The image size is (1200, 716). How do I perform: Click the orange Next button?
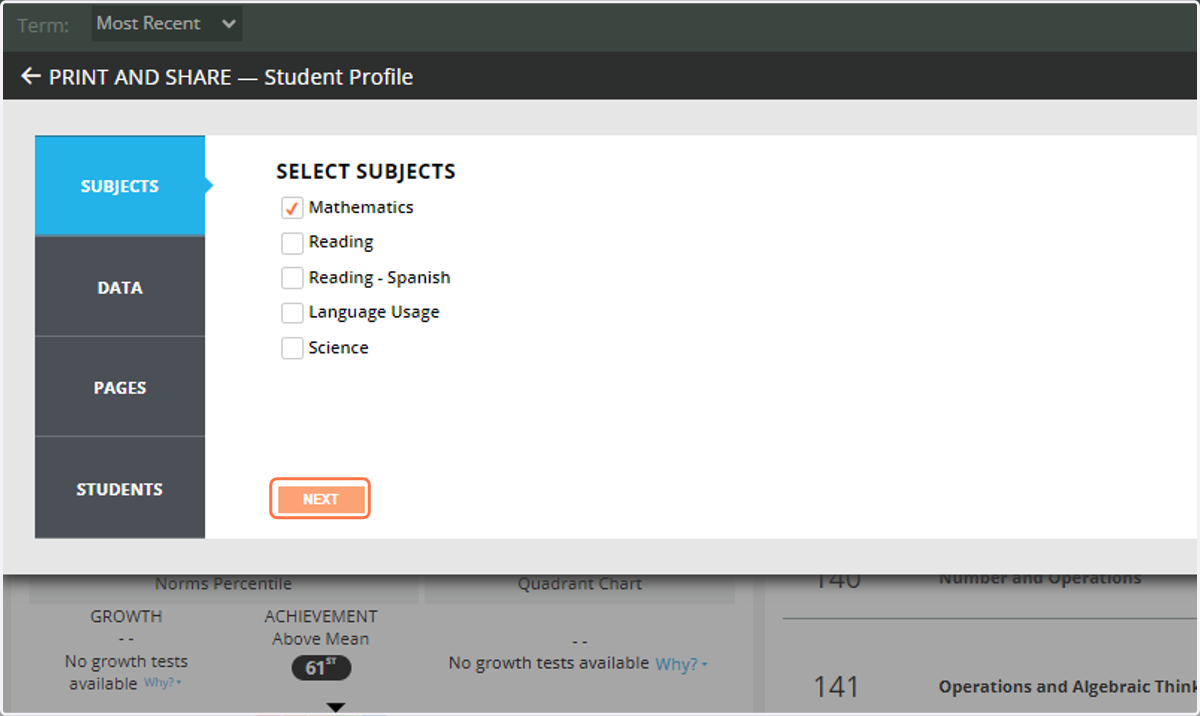click(320, 499)
